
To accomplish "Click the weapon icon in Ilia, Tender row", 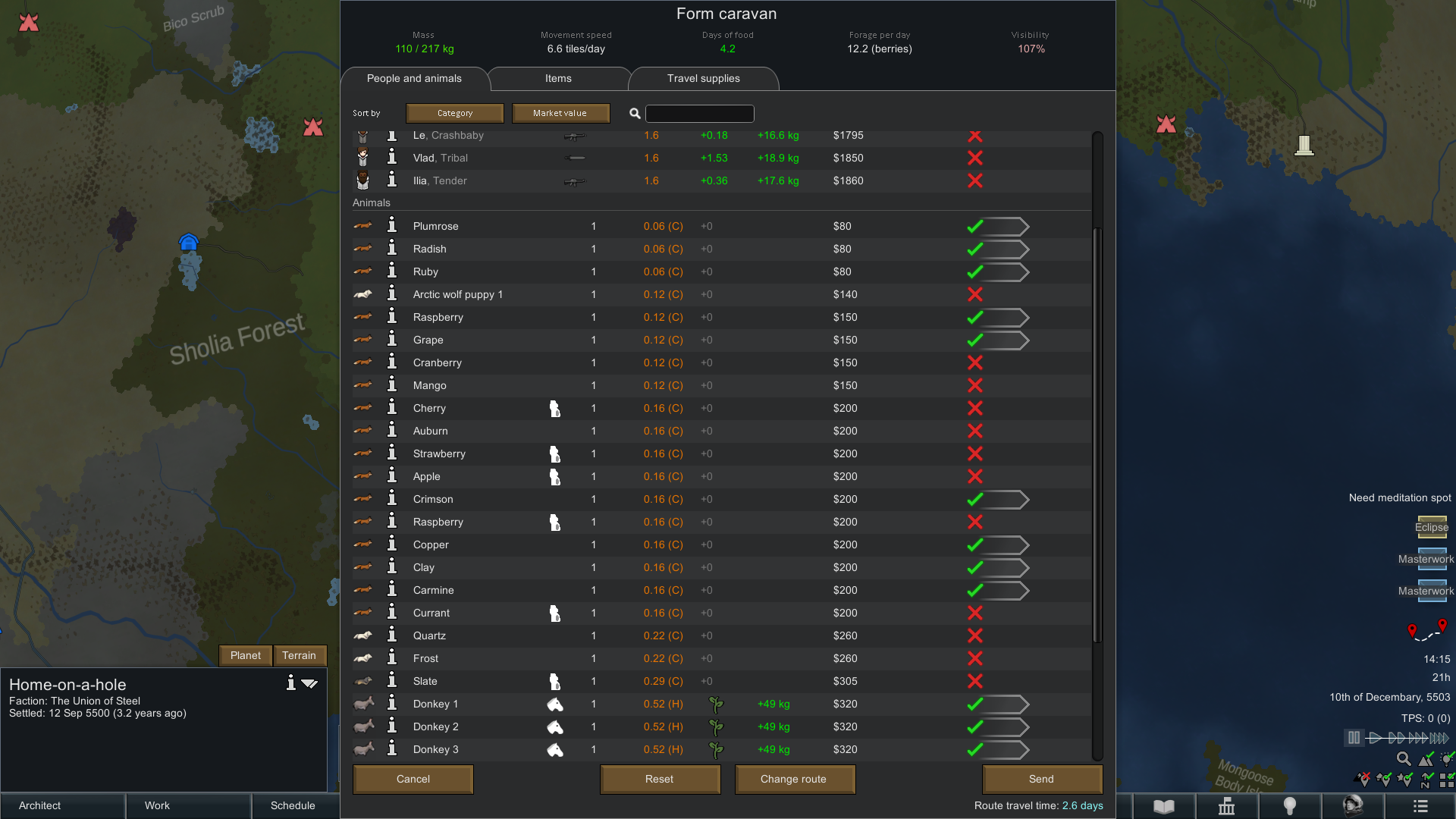I will coord(575,181).
